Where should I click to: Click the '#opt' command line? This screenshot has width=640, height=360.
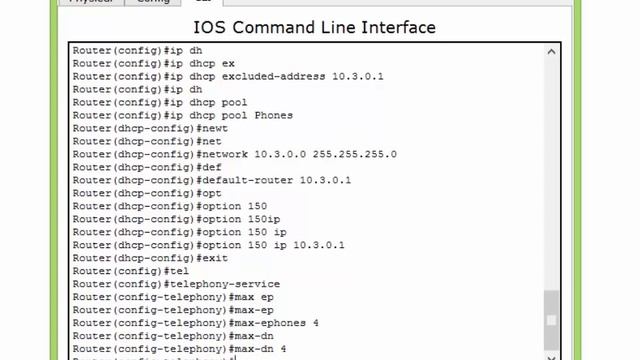coord(147,193)
